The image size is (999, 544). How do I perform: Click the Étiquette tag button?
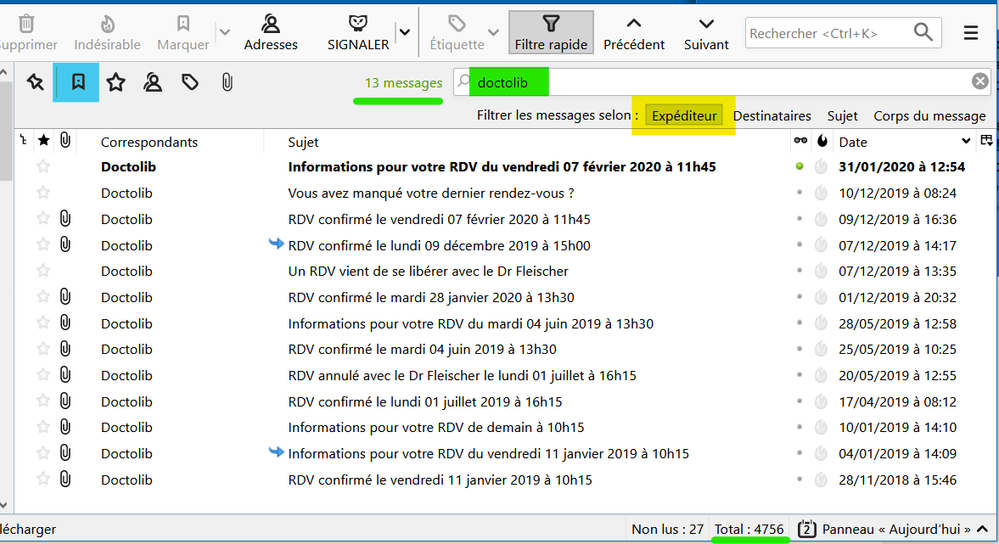[x=457, y=33]
